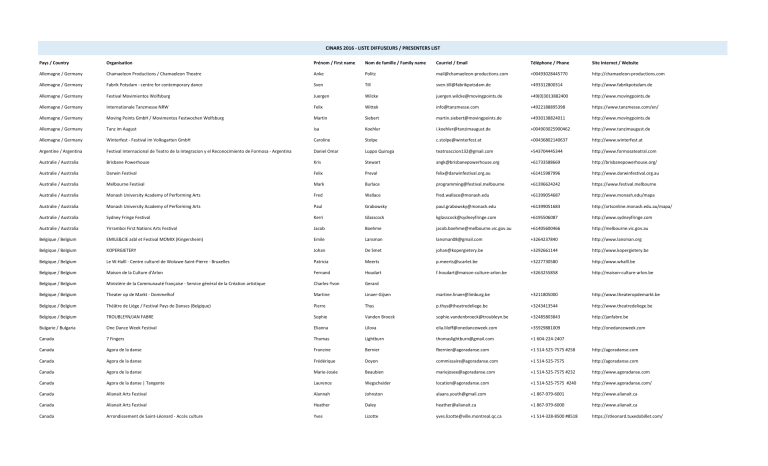Select the 'Sydney Fringe Festival' cell
Screen dimensions: 768x466
tap(128, 217)
